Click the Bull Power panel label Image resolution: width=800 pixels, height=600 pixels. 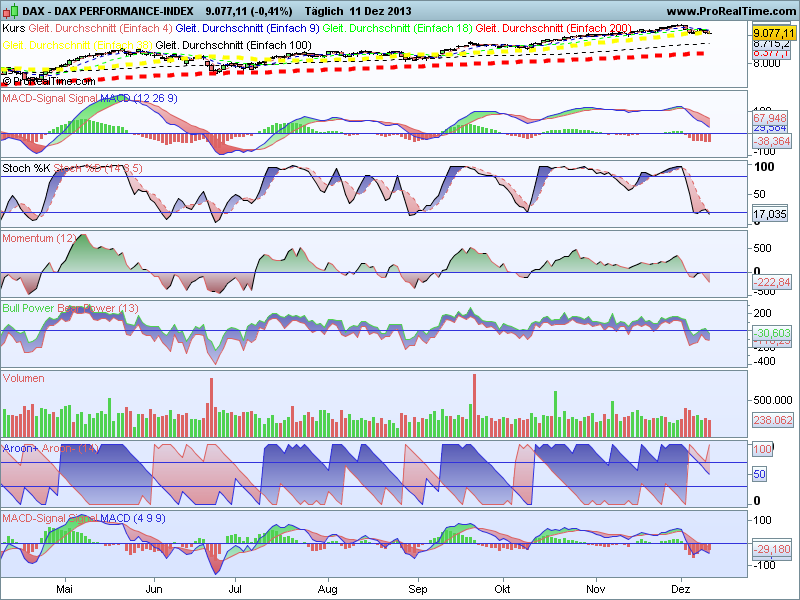(28, 308)
